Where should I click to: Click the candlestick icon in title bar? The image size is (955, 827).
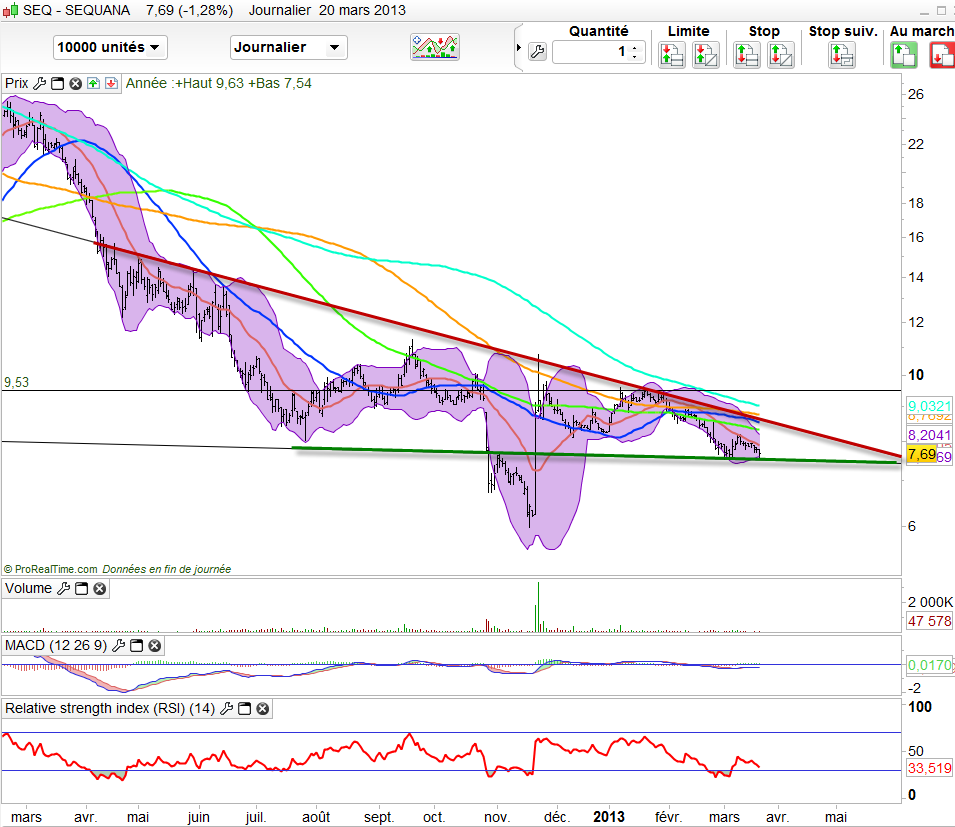point(10,10)
